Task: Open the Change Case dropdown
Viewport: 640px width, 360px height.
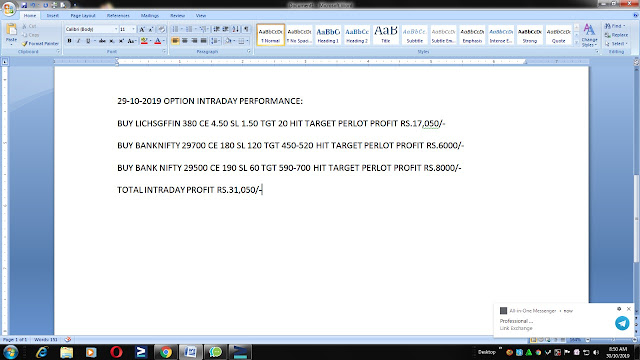Action: (x=131, y=41)
